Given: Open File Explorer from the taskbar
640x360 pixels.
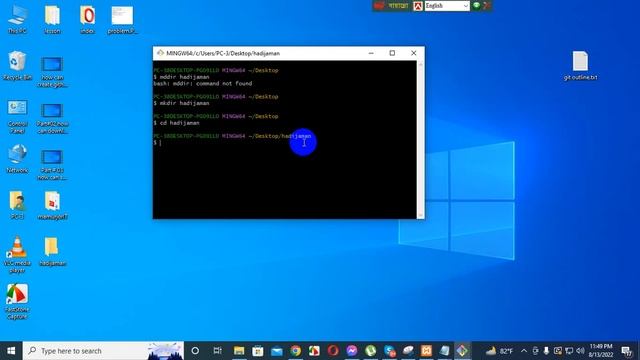Looking at the screenshot, I should tap(239, 351).
